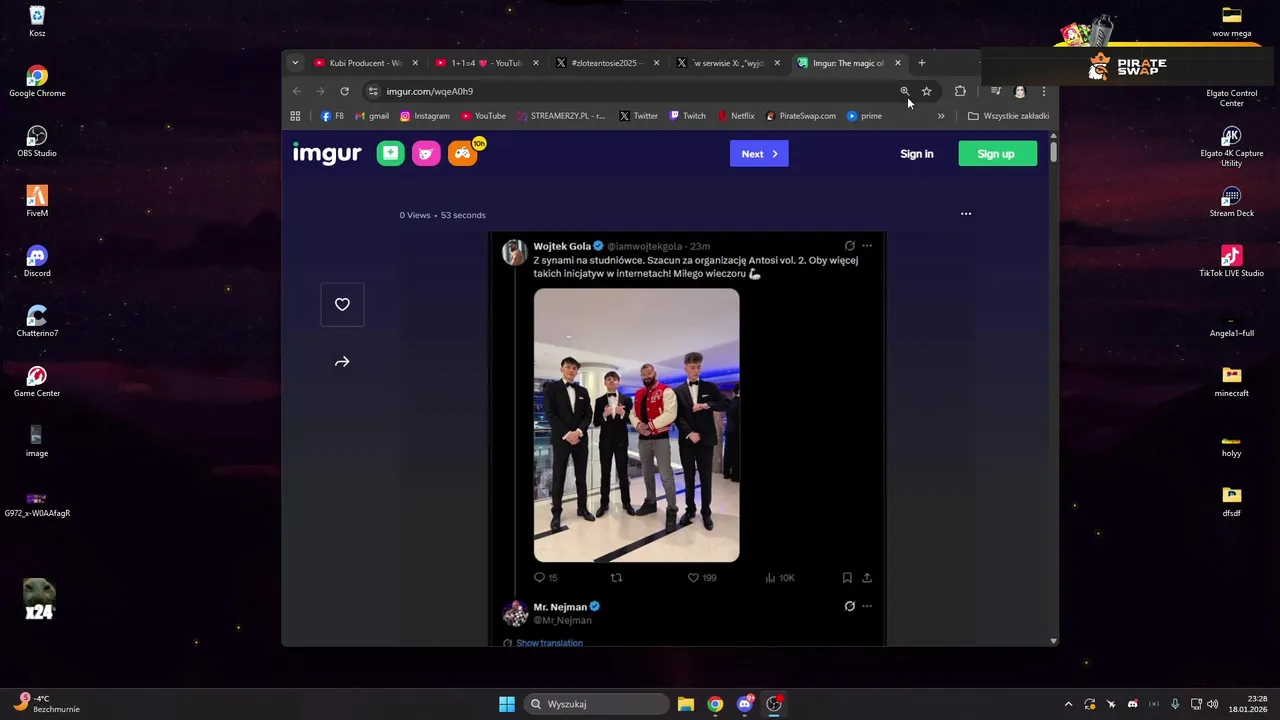Viewport: 1280px width, 720px height.
Task: Like the post with heart icon
Action: point(342,304)
